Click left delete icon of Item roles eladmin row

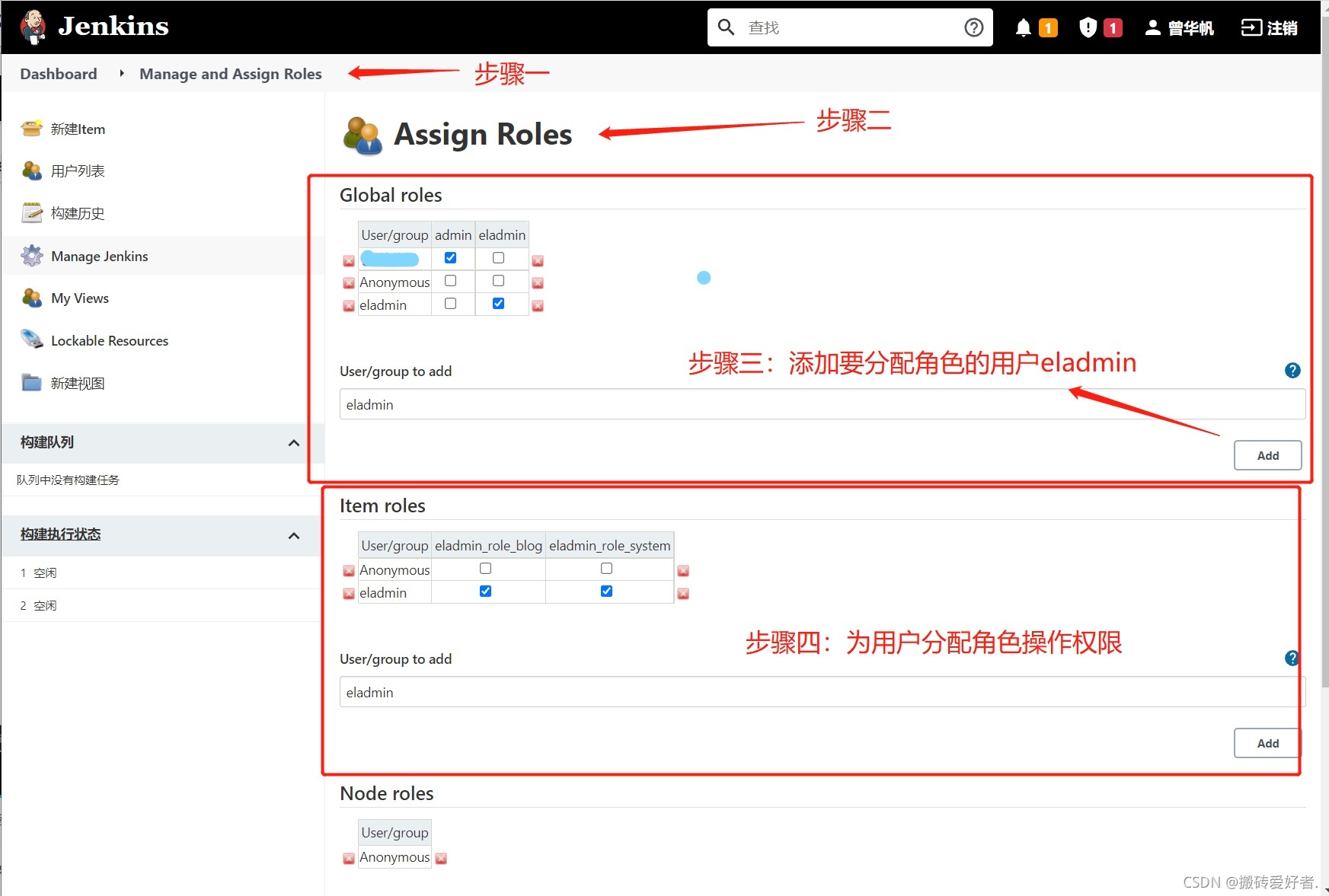pos(349,594)
